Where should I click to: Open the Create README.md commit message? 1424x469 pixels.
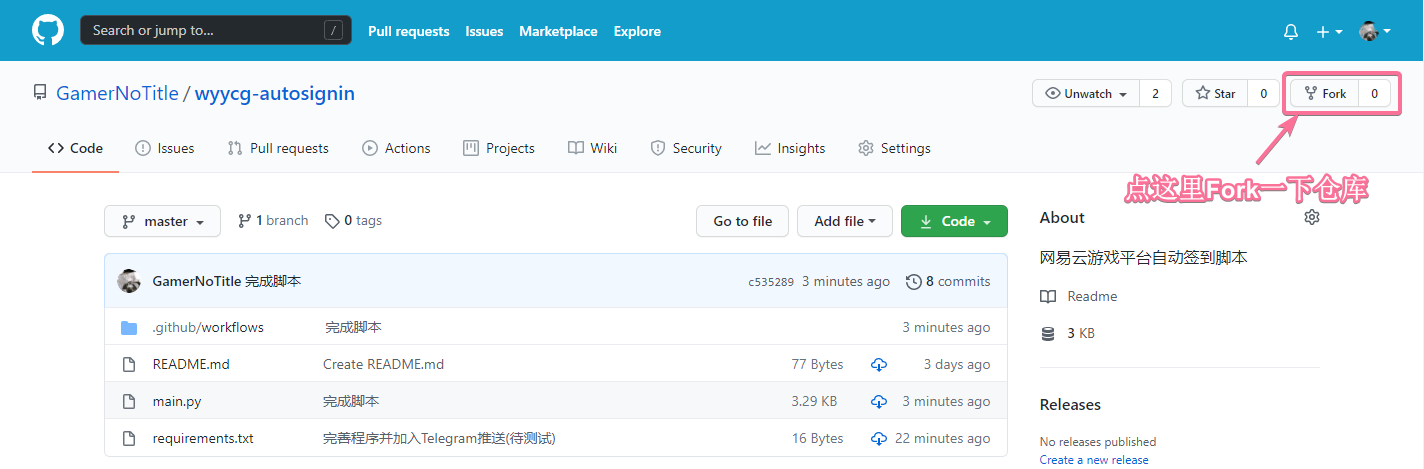tap(383, 364)
